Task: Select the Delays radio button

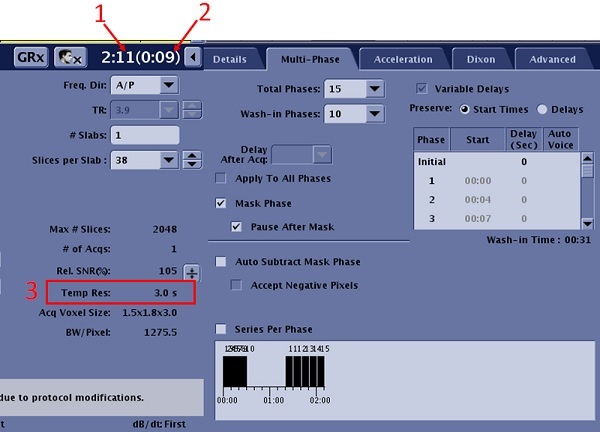Action: pyautogui.click(x=543, y=108)
